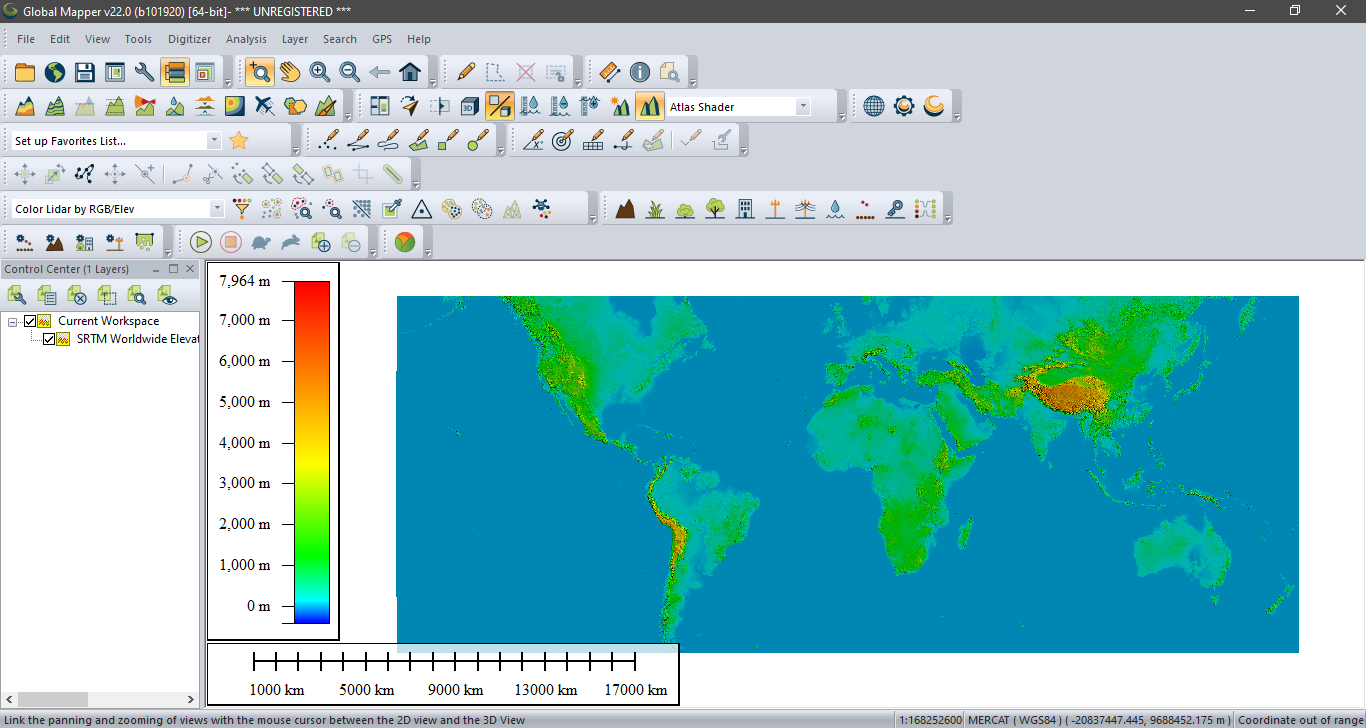Viewport: 1366px width, 728px height.
Task: Open the Tools menu
Action: 138,39
